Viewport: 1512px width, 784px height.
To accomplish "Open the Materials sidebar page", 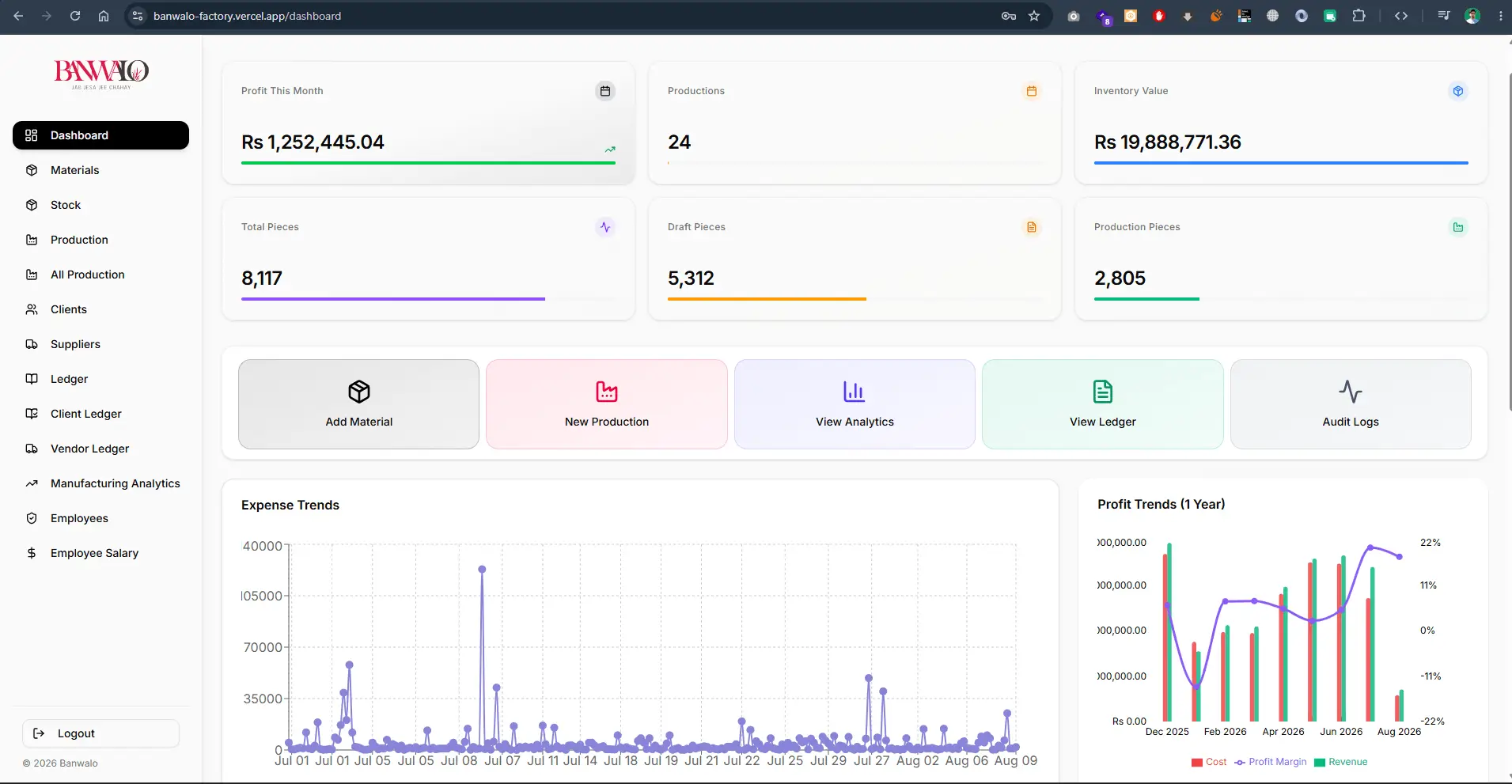I will click(x=100, y=170).
